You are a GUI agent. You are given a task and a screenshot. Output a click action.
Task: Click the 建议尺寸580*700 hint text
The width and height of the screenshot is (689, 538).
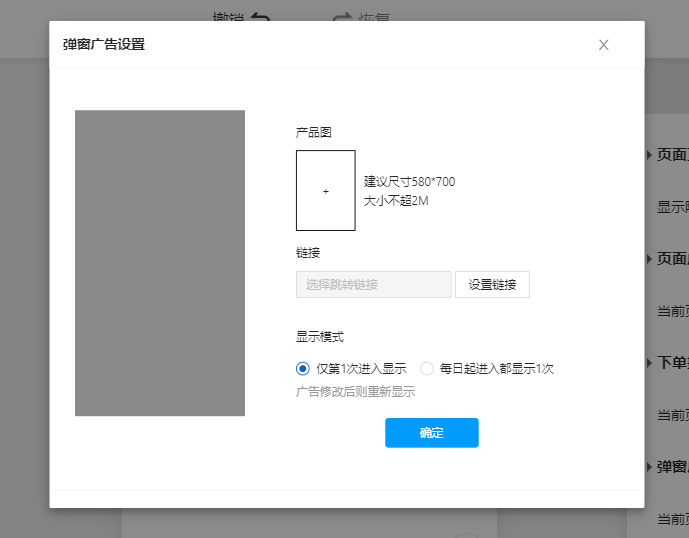pyautogui.click(x=409, y=182)
